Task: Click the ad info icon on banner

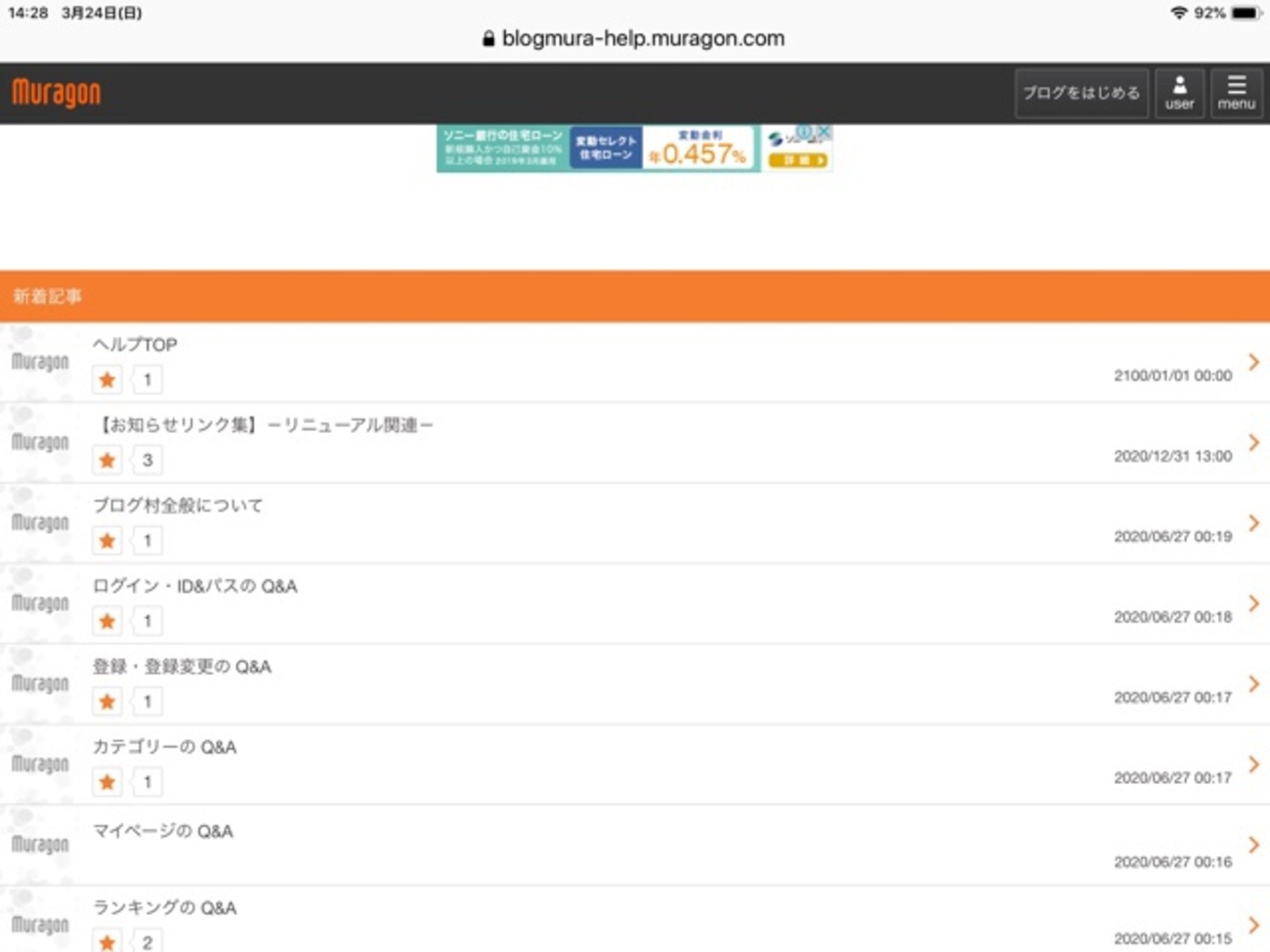Action: pyautogui.click(x=804, y=132)
